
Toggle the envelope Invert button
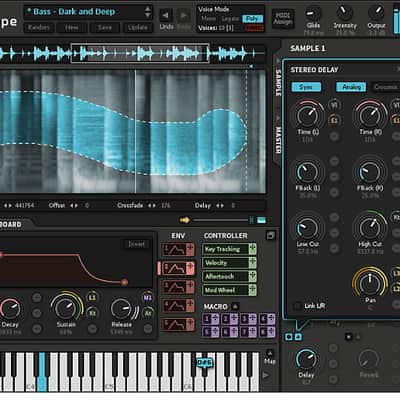click(x=136, y=244)
